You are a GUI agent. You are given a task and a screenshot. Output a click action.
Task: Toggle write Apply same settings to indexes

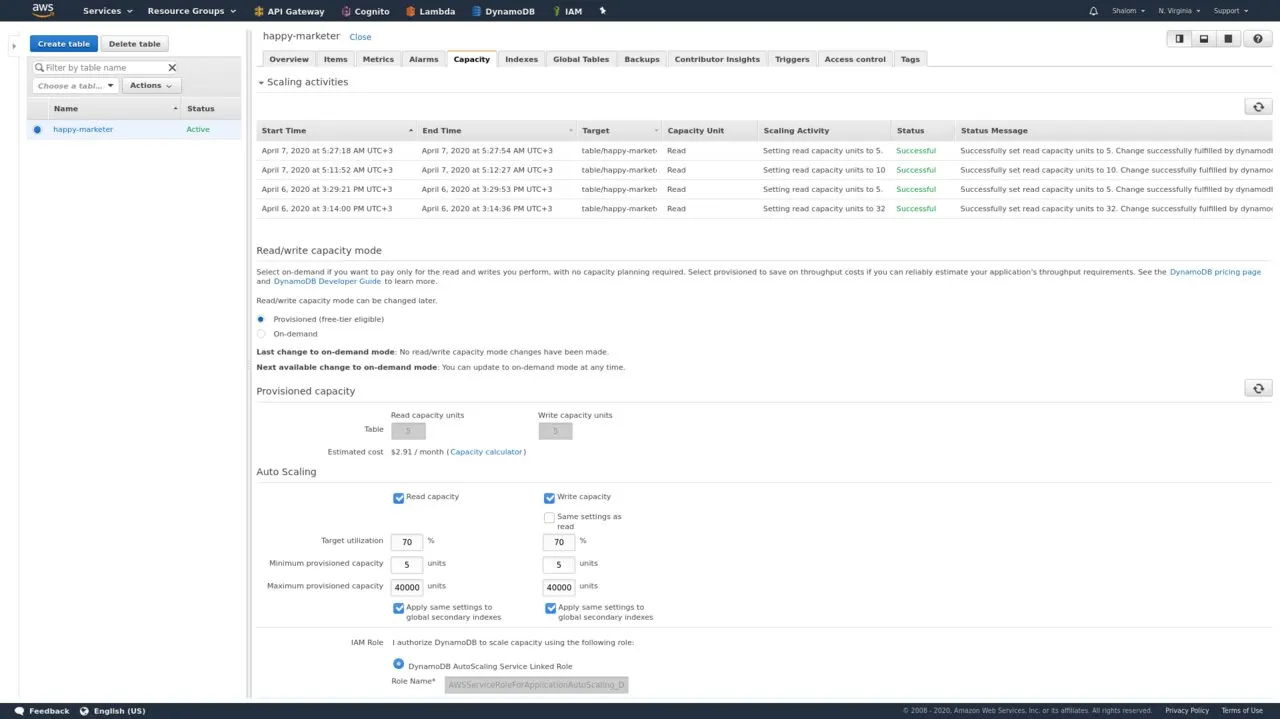pyautogui.click(x=550, y=608)
